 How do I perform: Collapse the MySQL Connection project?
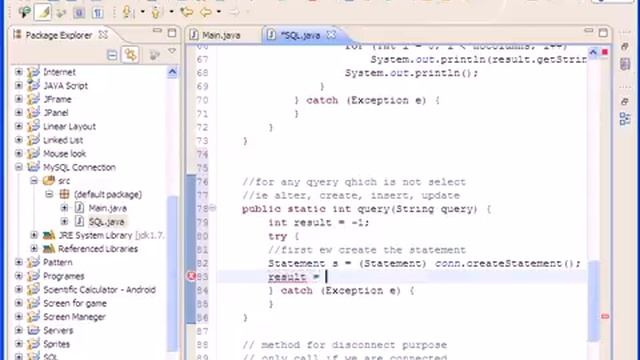point(19,167)
